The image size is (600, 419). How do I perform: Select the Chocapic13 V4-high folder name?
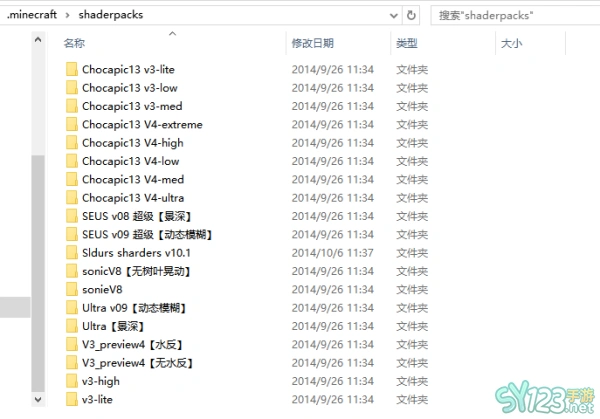tap(132, 143)
